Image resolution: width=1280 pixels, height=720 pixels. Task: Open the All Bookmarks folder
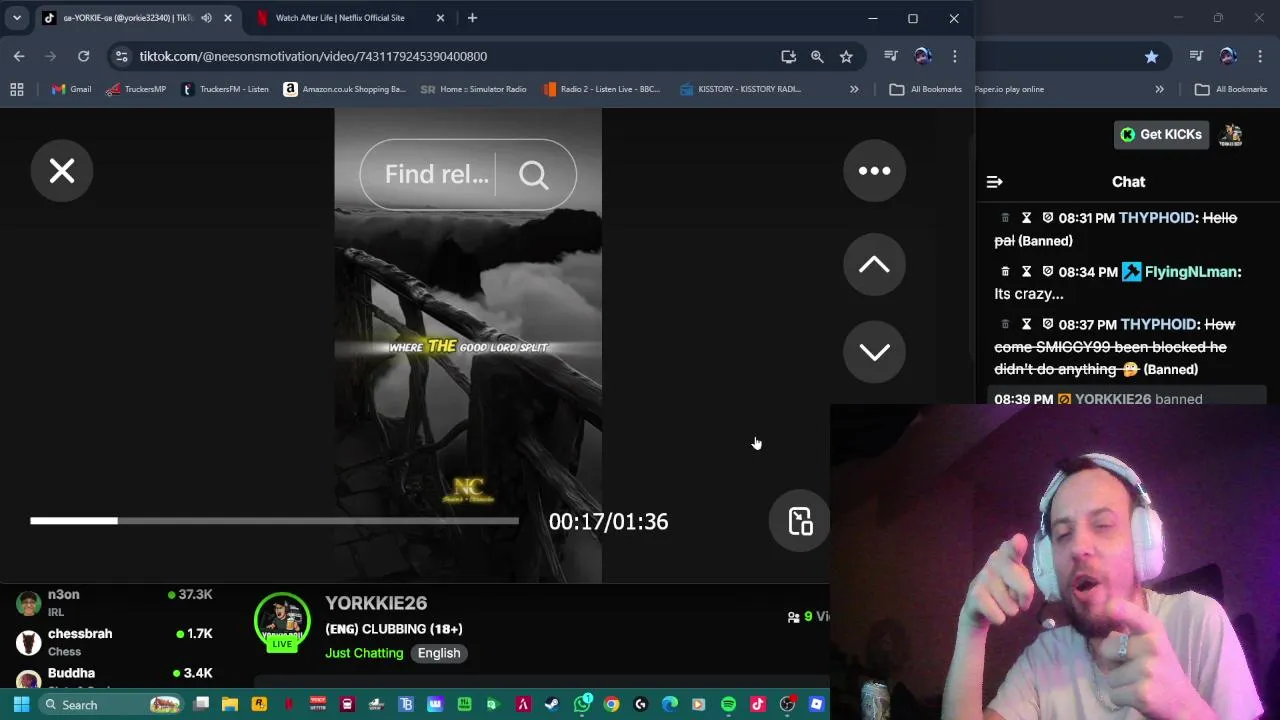point(926,89)
